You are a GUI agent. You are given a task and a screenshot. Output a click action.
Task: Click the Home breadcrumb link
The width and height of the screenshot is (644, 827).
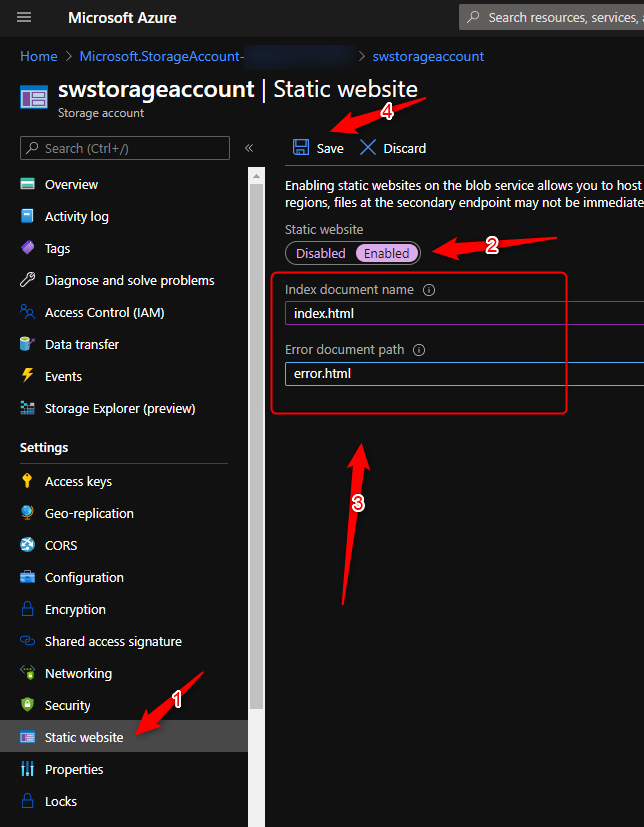click(39, 56)
